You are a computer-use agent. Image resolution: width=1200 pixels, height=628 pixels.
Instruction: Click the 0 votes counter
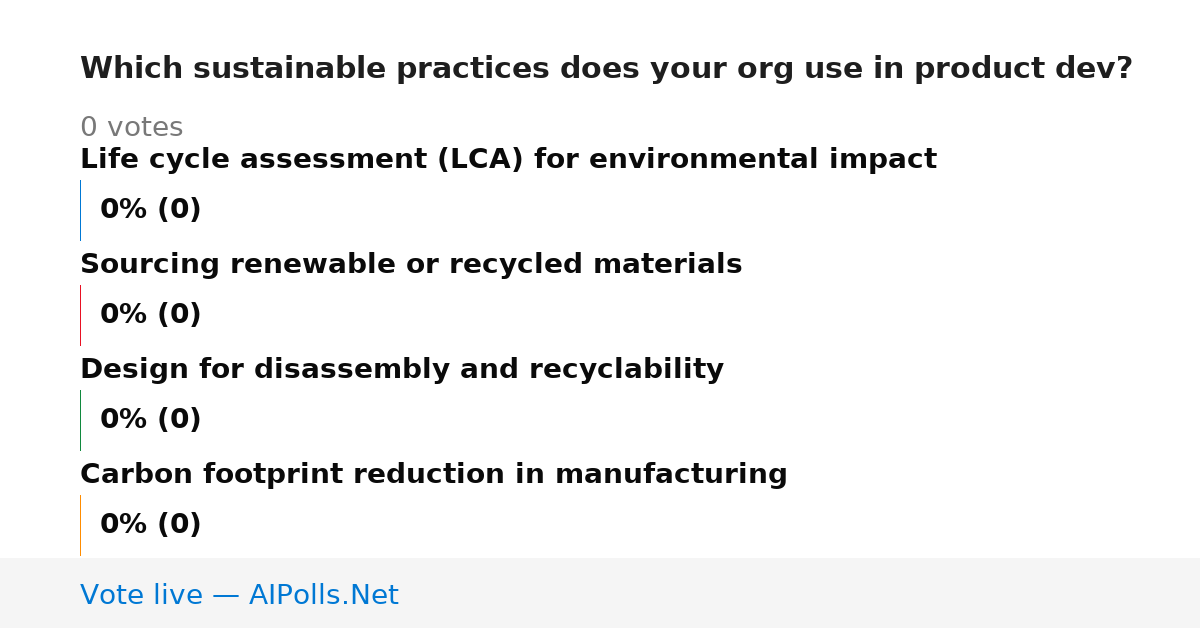point(132,128)
